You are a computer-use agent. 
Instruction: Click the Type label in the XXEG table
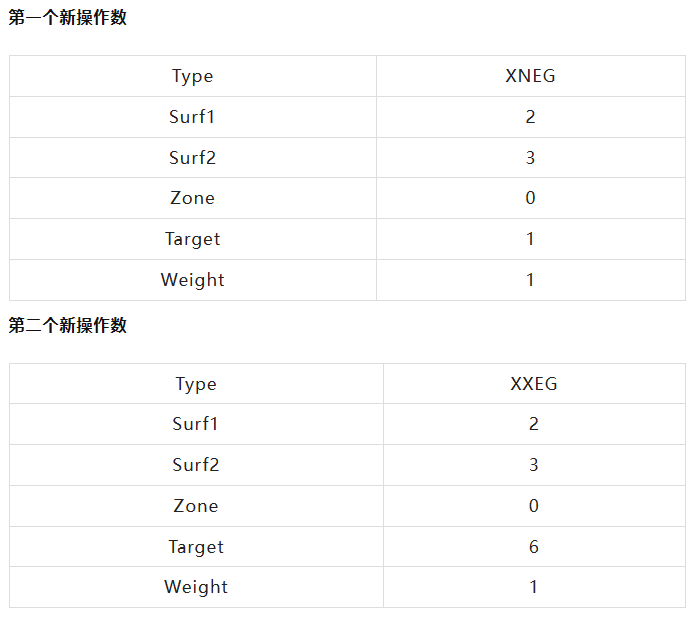coord(196,384)
